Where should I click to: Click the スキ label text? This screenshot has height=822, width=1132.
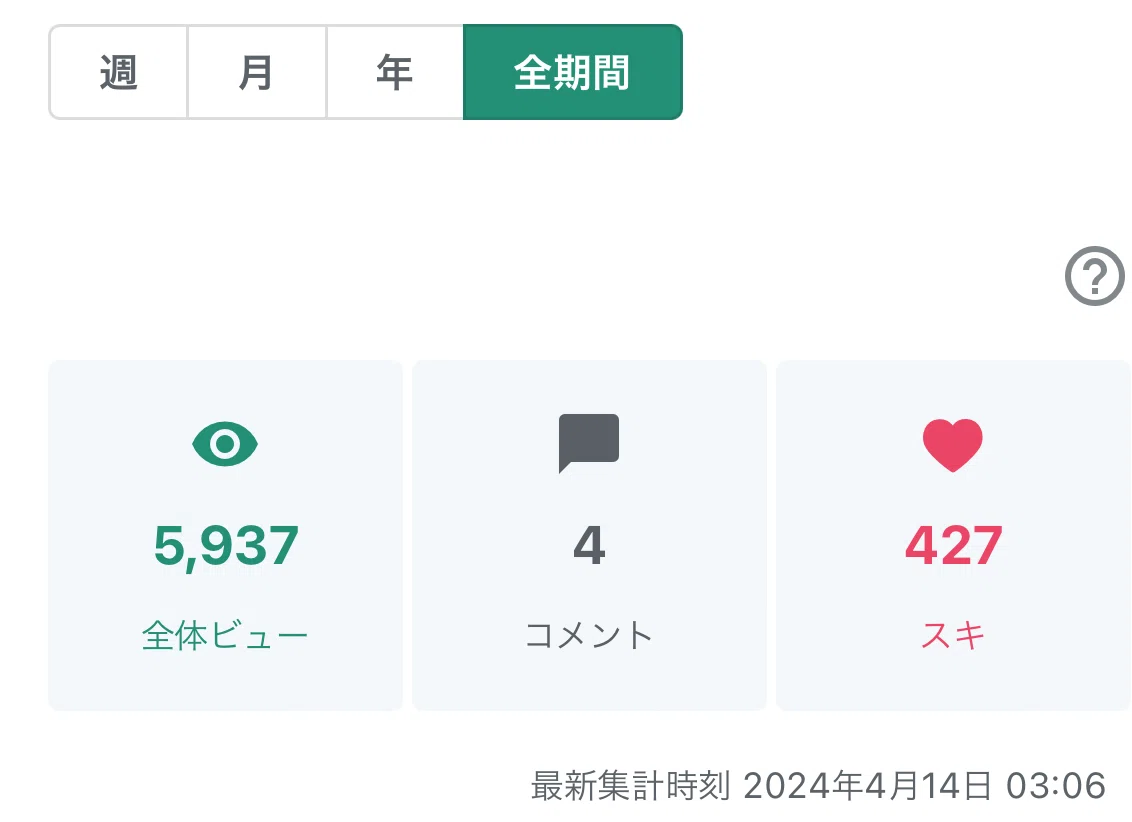pos(953,636)
